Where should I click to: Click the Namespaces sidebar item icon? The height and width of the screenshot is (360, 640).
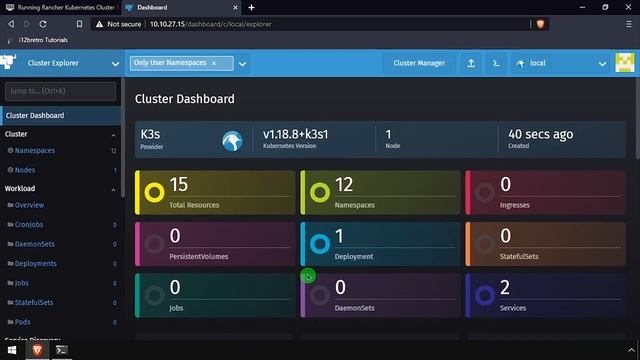[10, 151]
